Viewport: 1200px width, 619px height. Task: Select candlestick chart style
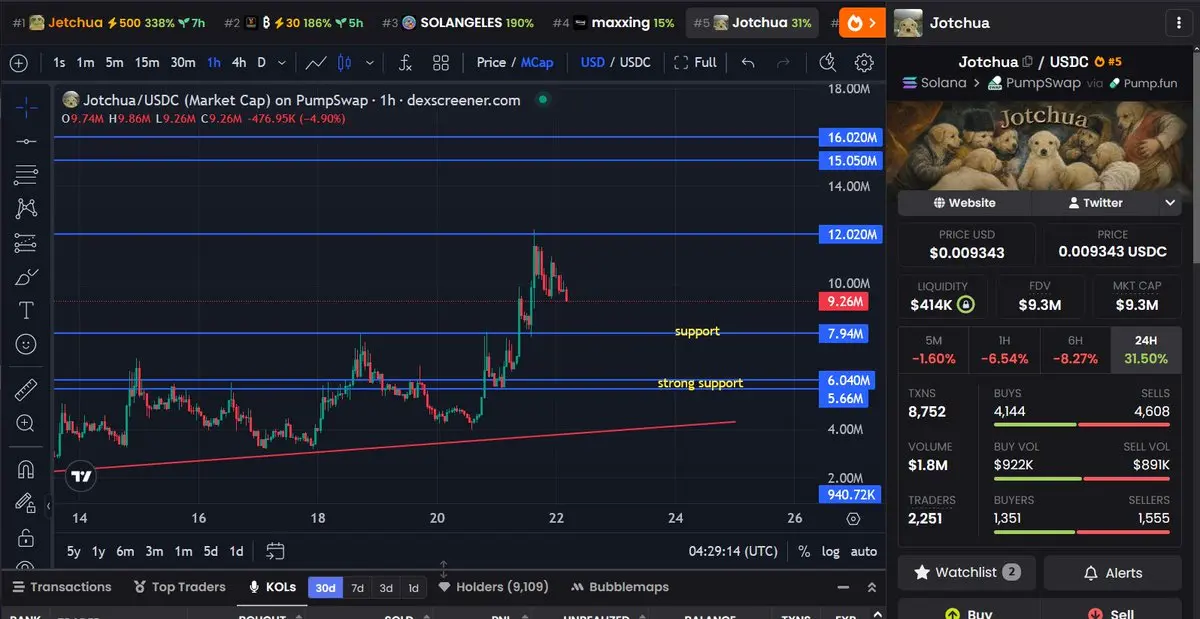pos(345,63)
